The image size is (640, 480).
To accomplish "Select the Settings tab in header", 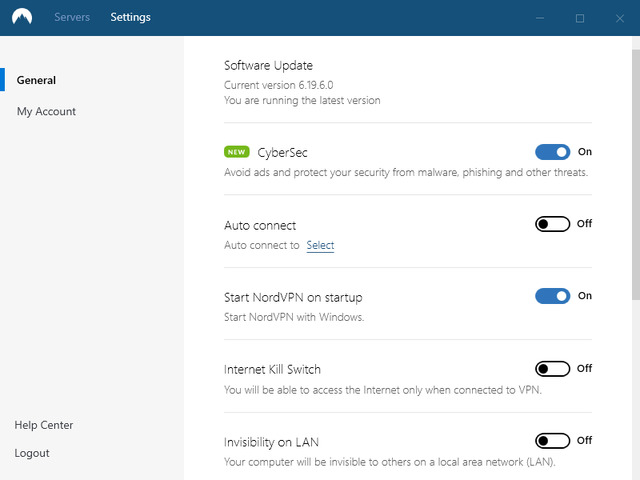I will click(x=131, y=17).
